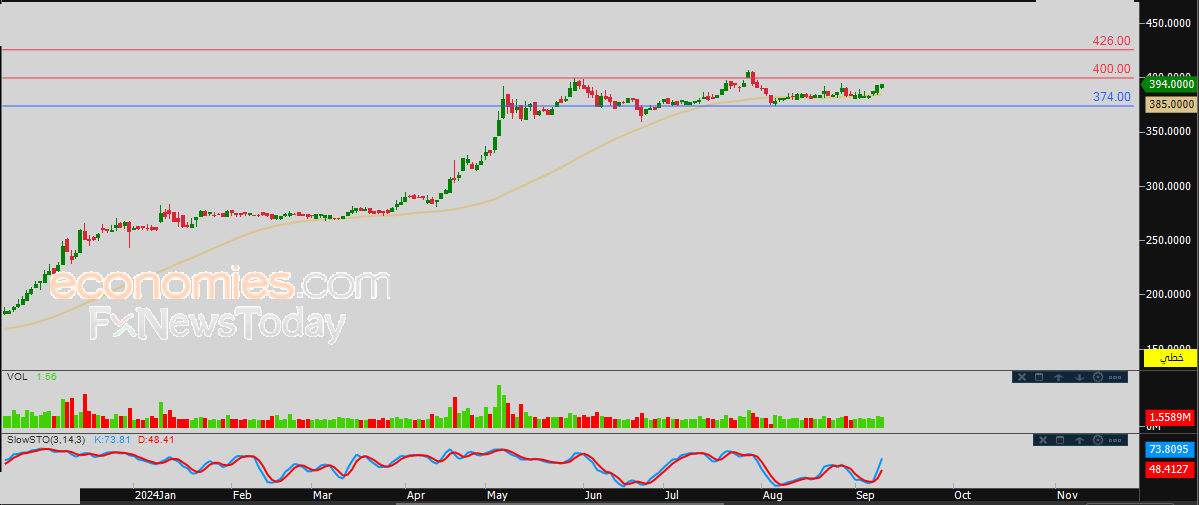Click the Aug date label
This screenshot has height=505, width=1199.
(773, 496)
